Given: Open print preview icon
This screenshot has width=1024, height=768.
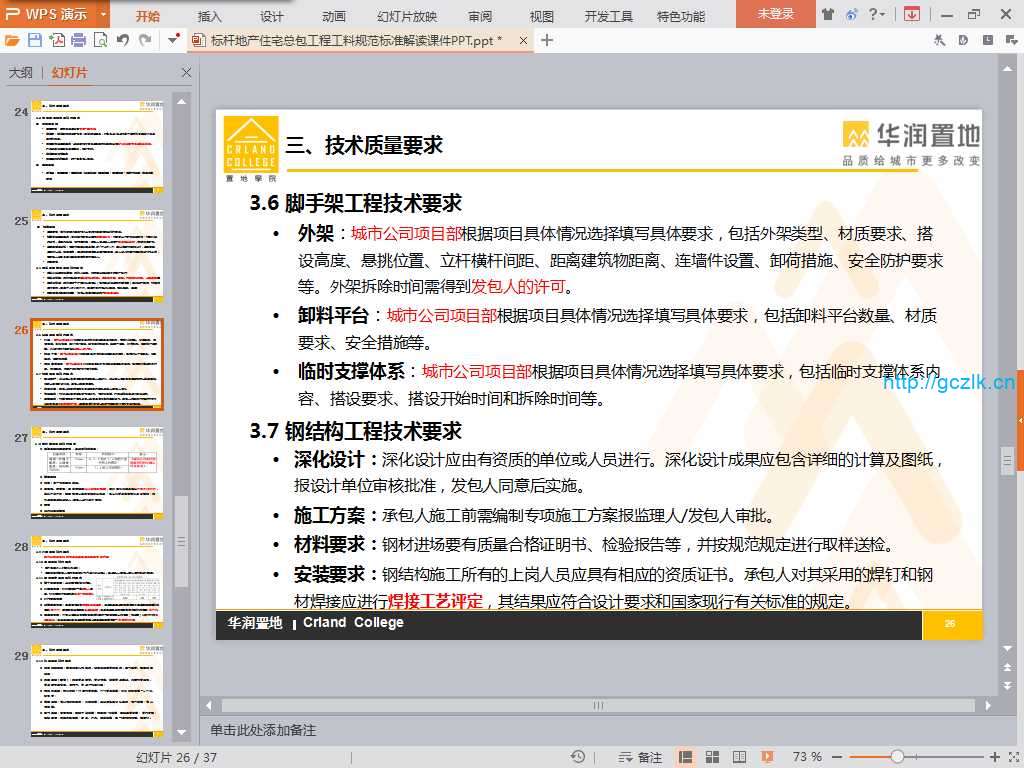Looking at the screenshot, I should 100,40.
